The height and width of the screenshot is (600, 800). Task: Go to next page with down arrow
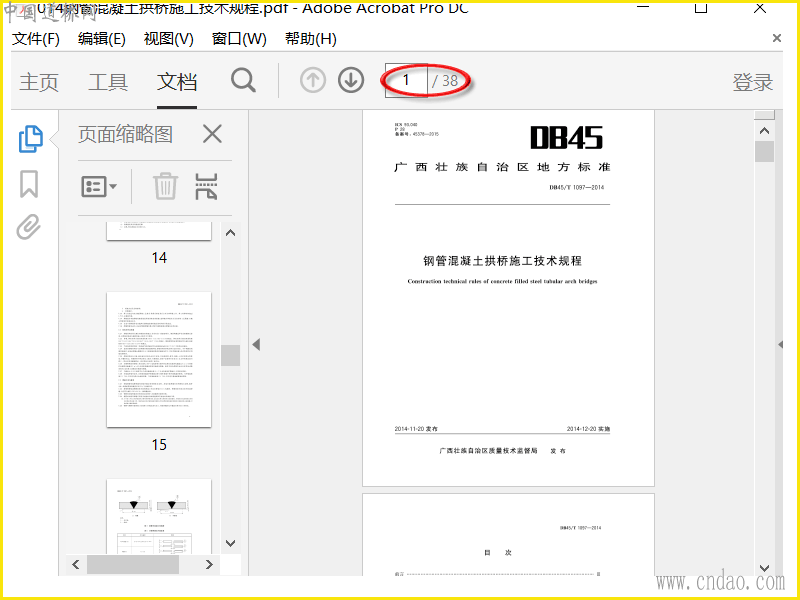click(351, 81)
